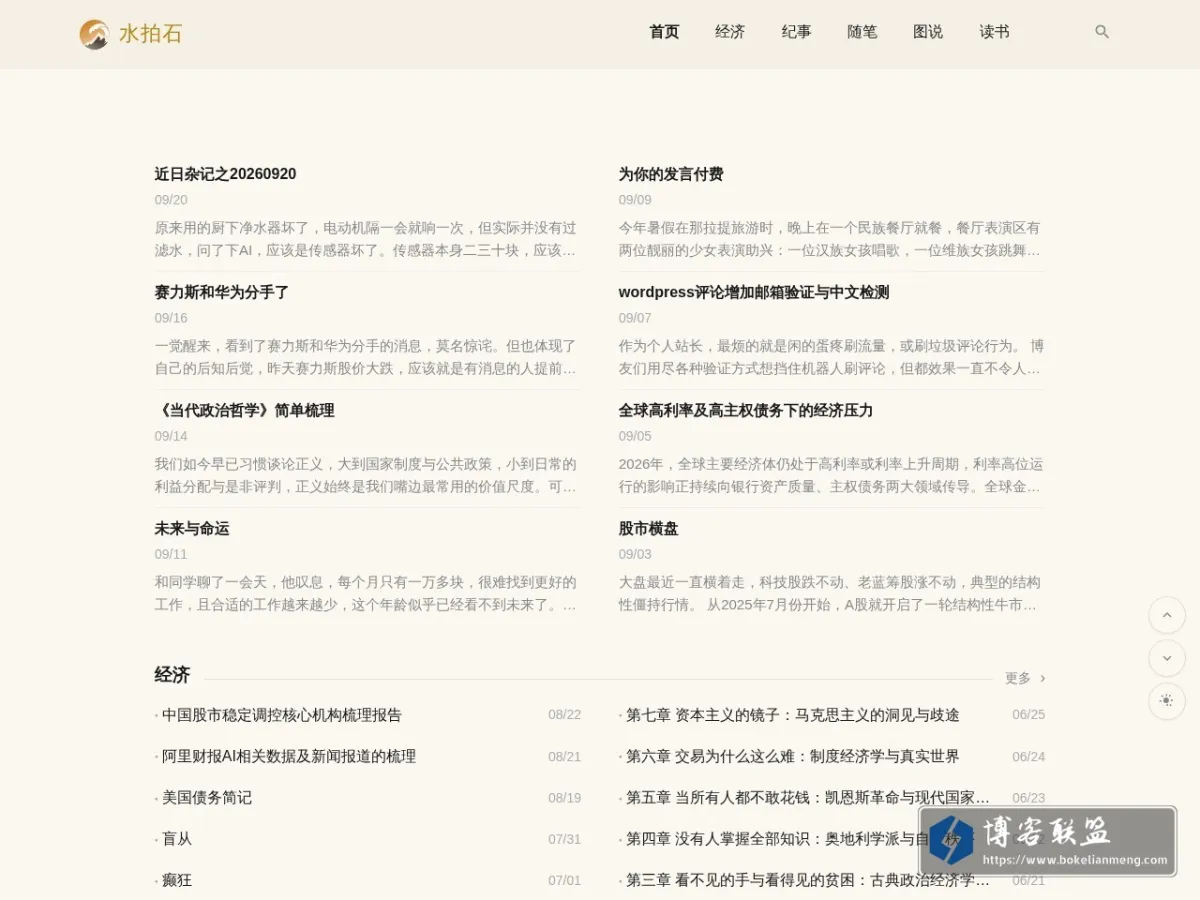1200x900 pixels.
Task: Click the excerpt starting 我们如今早已习惯谈论正义
Action: pyautogui.click(x=366, y=475)
